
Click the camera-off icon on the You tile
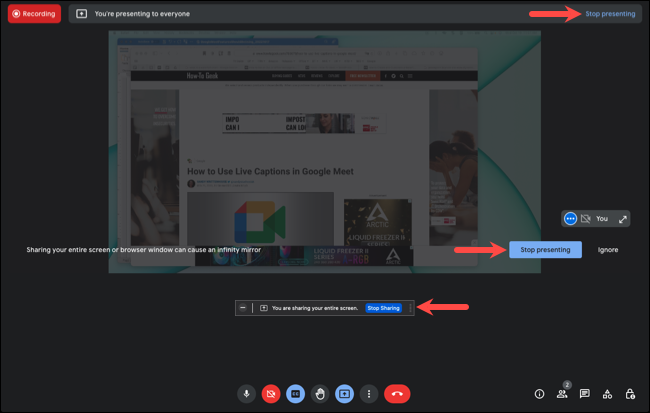[585, 219]
